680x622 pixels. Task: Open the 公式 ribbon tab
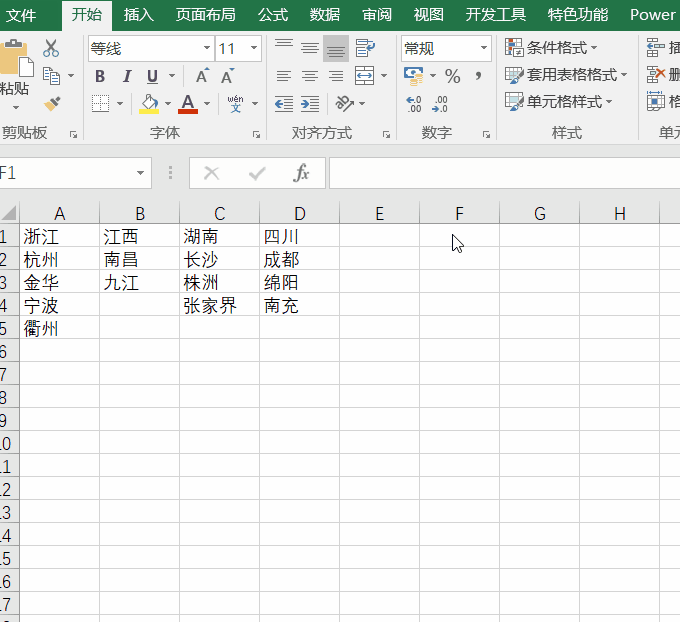coord(272,15)
